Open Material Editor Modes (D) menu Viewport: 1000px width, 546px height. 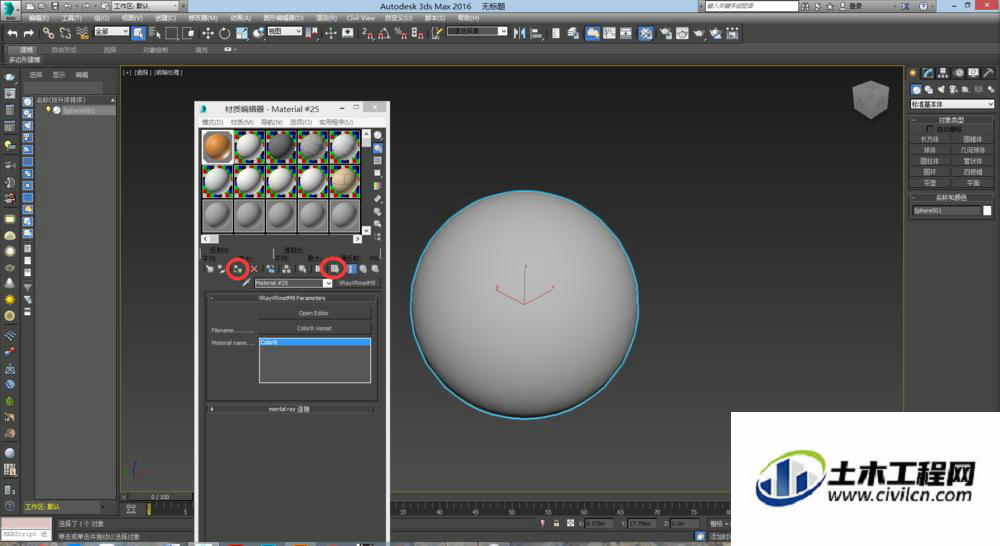[212, 122]
